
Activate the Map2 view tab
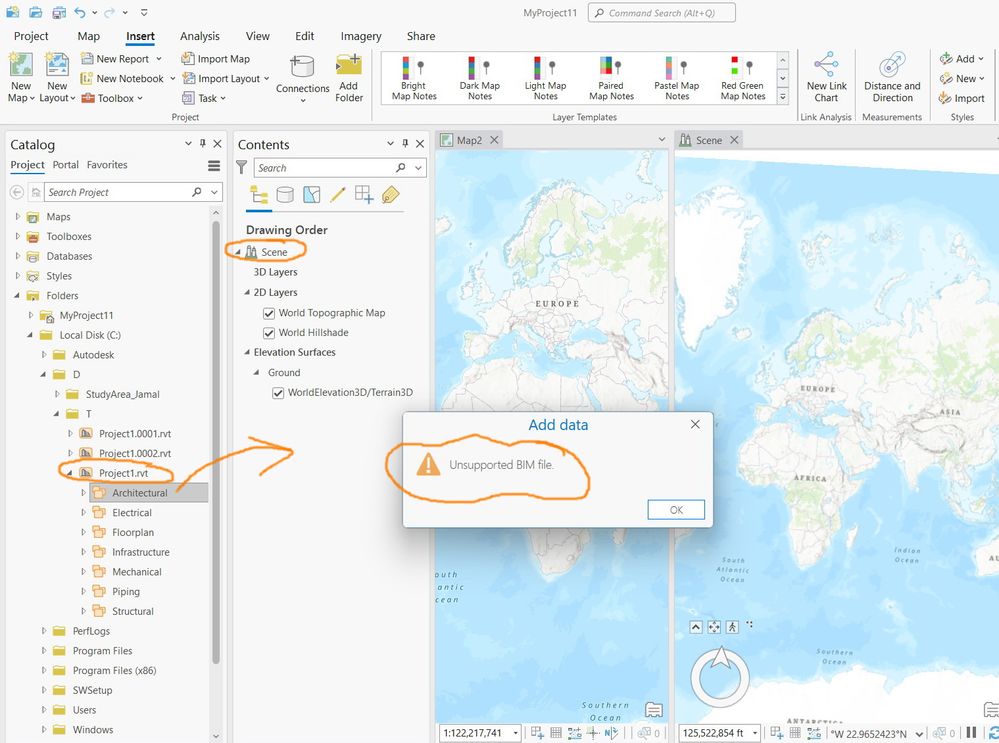(469, 140)
